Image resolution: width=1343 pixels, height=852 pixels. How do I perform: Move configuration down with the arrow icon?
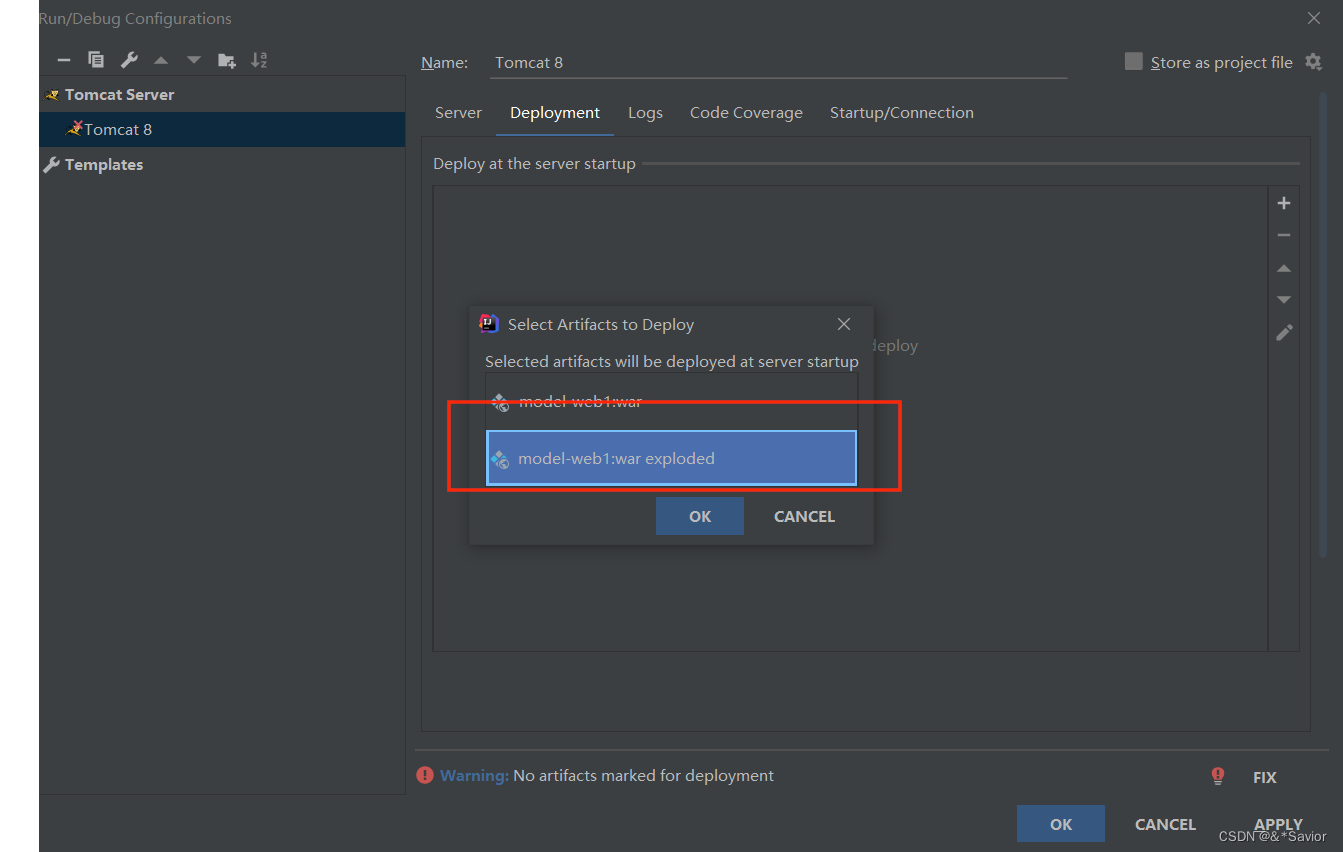[x=194, y=61]
